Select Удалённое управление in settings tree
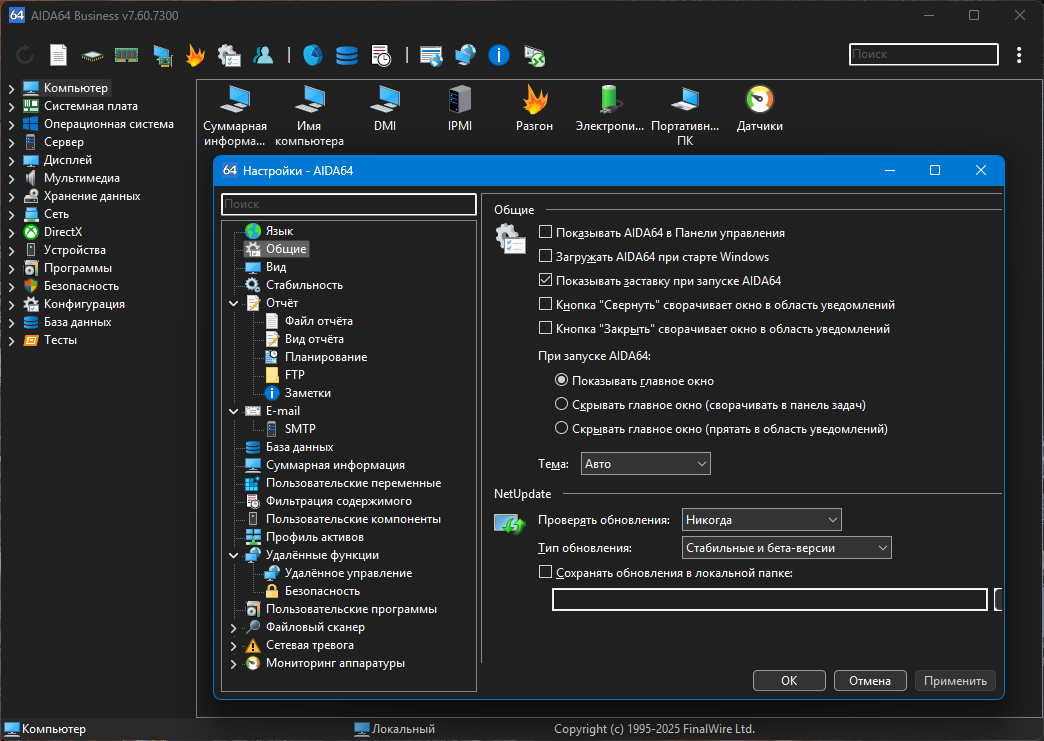The width and height of the screenshot is (1044, 741). 348,573
